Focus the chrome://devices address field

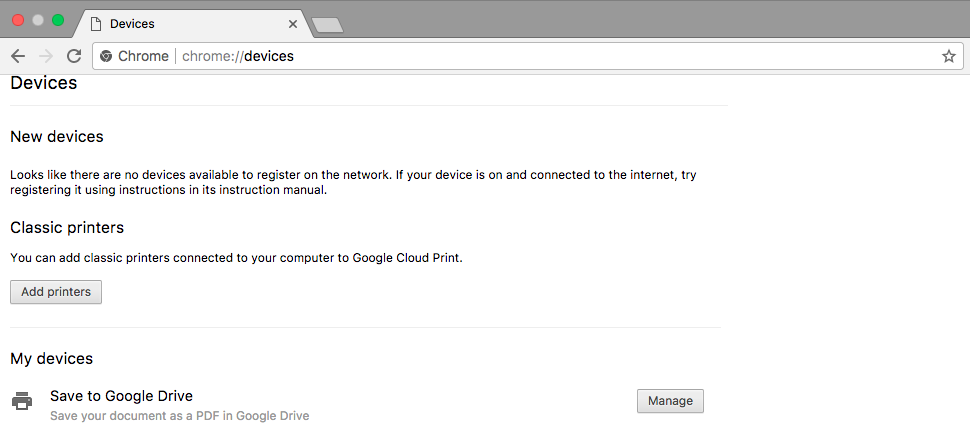(x=528, y=56)
